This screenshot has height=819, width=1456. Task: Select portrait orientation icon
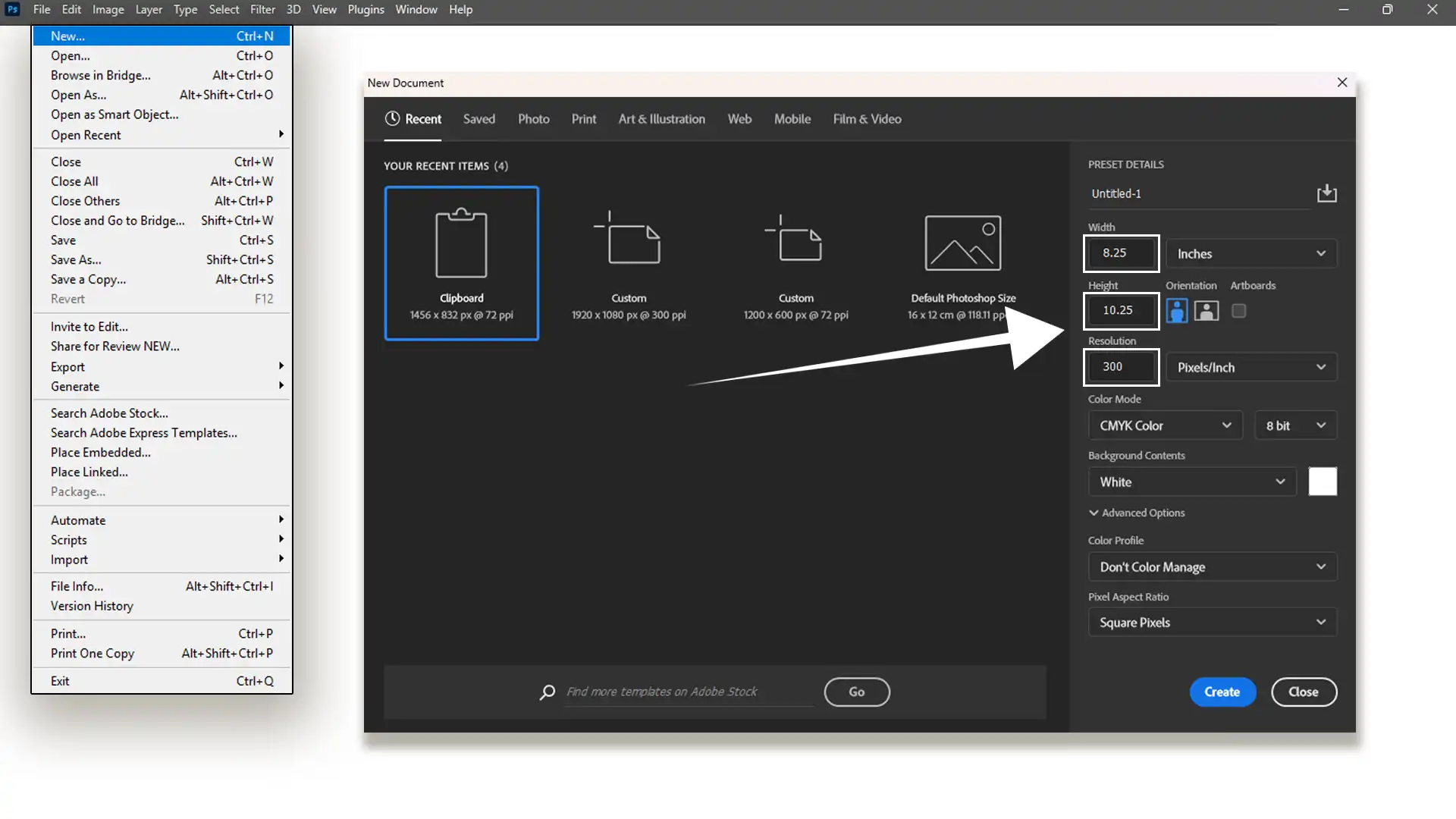click(x=1176, y=311)
